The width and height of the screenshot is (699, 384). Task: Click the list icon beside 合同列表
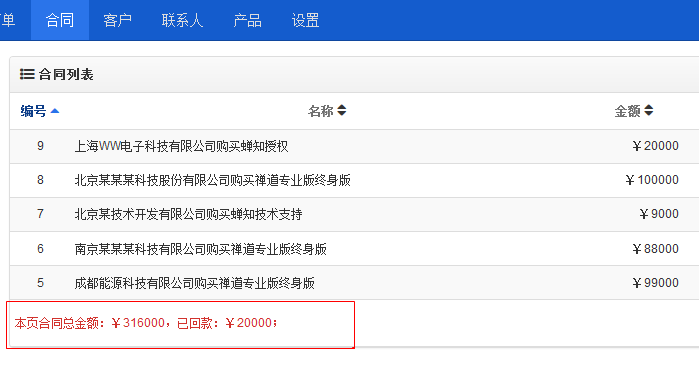pos(27,74)
